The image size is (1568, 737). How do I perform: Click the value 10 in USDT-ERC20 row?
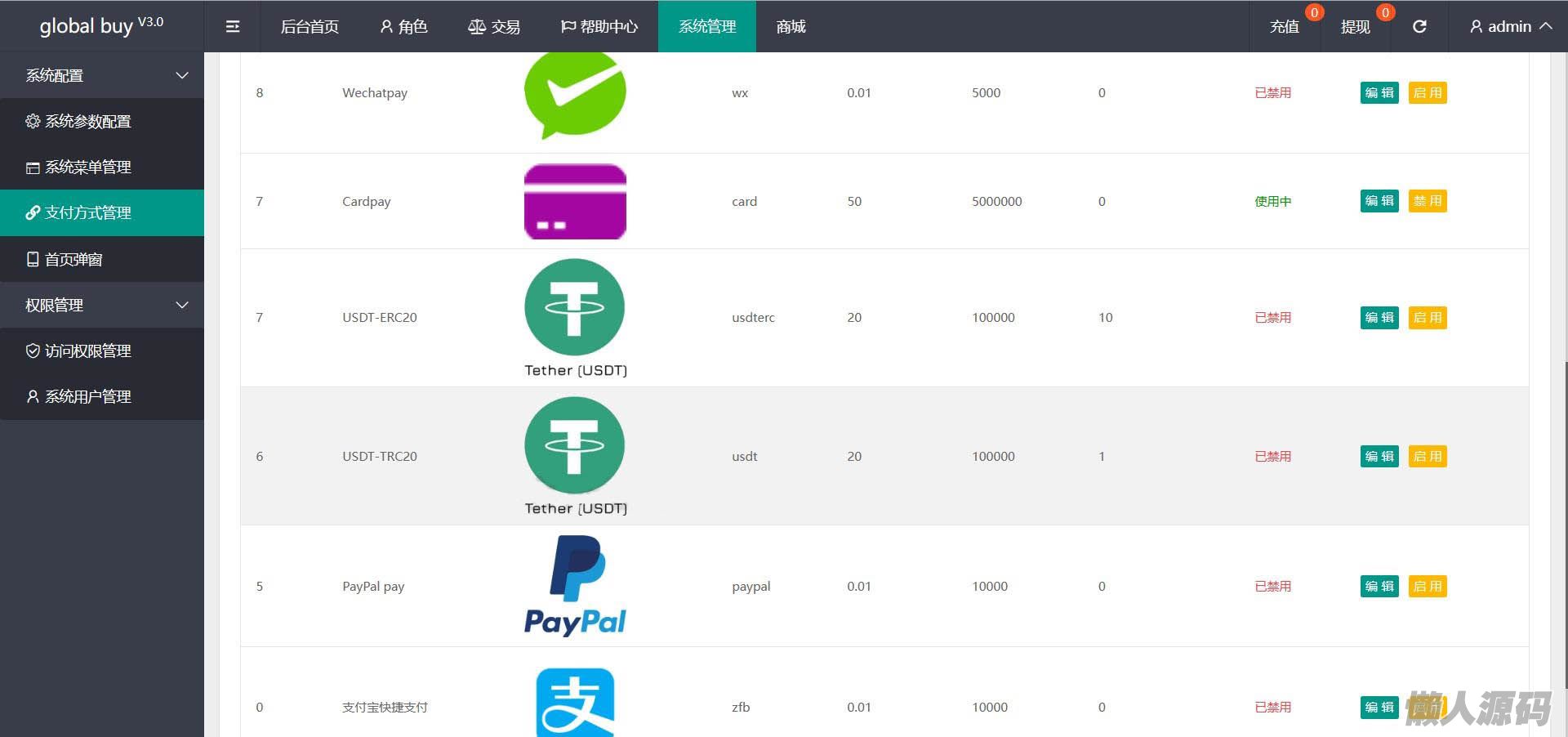tap(1106, 318)
